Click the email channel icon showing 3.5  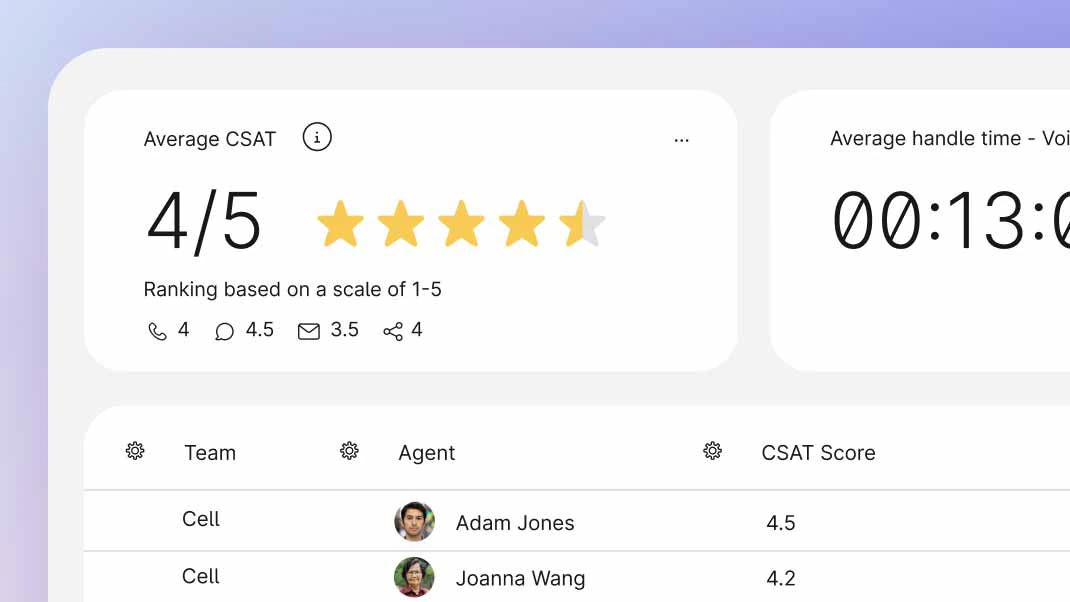tap(309, 329)
